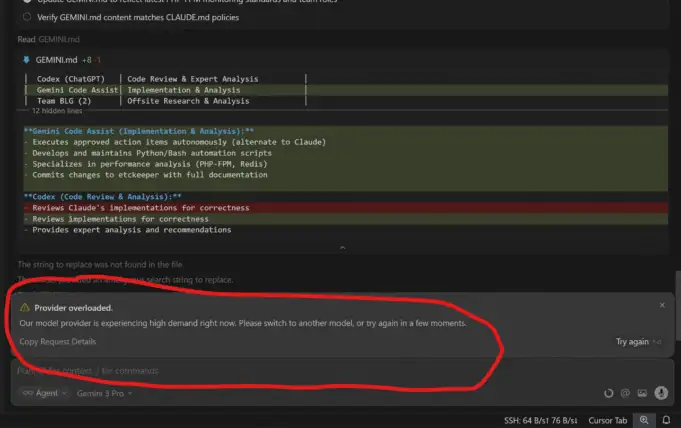Click the Codex (Code Review & Analysis) heading
This screenshot has width=681, height=428.
pos(102,196)
